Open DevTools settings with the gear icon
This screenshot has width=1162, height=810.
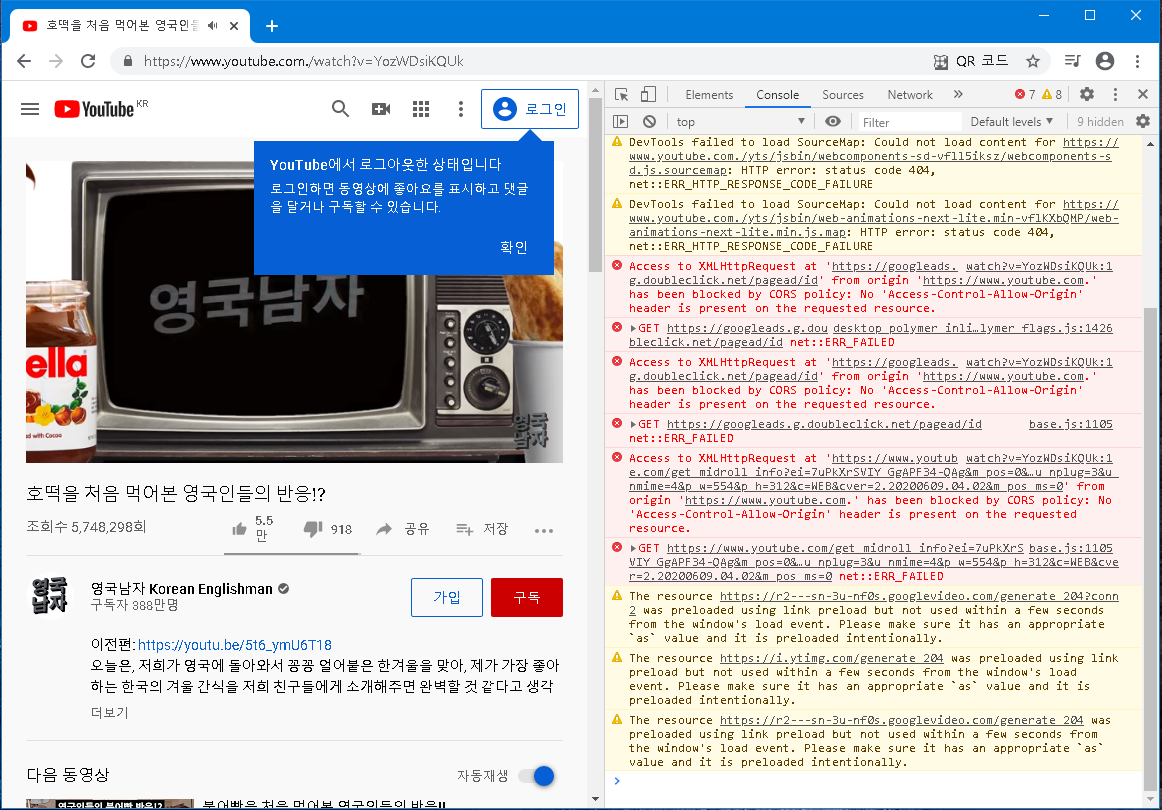[1087, 93]
